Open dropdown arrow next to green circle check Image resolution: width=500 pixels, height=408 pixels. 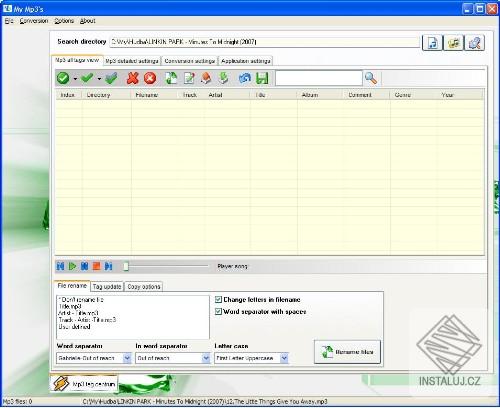[75, 79]
